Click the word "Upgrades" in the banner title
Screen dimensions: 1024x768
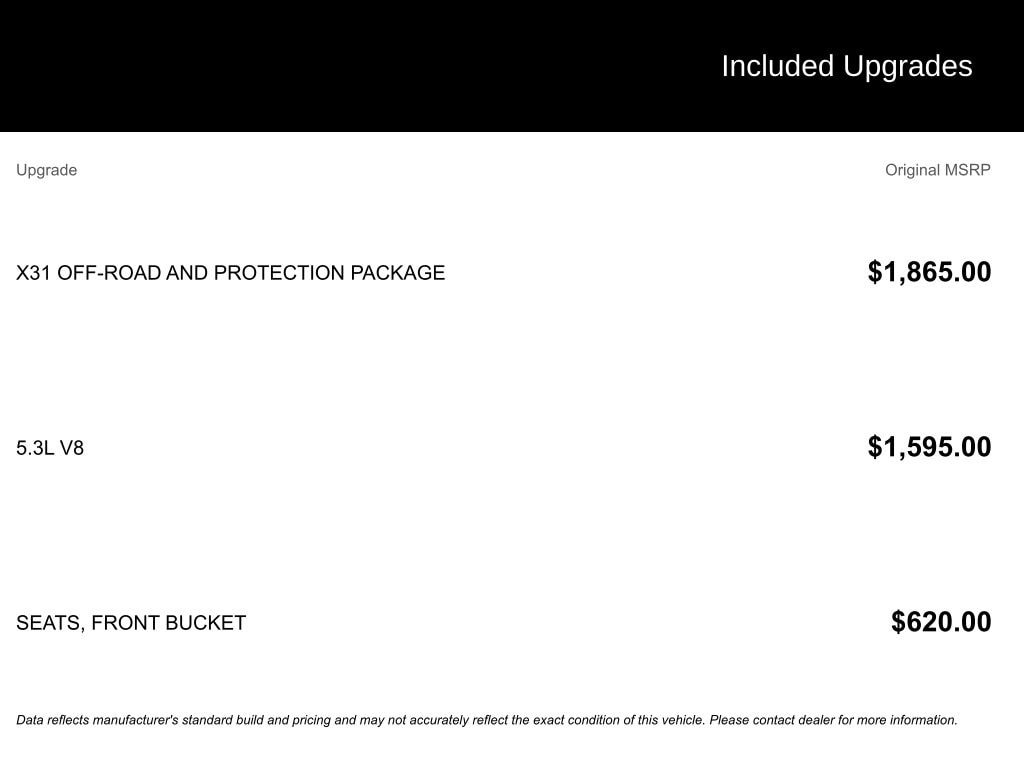[907, 66]
